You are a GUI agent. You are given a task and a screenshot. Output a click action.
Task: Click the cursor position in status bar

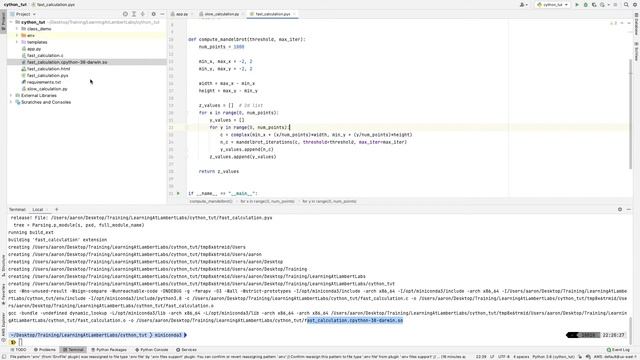pyautogui.click(x=480, y=357)
